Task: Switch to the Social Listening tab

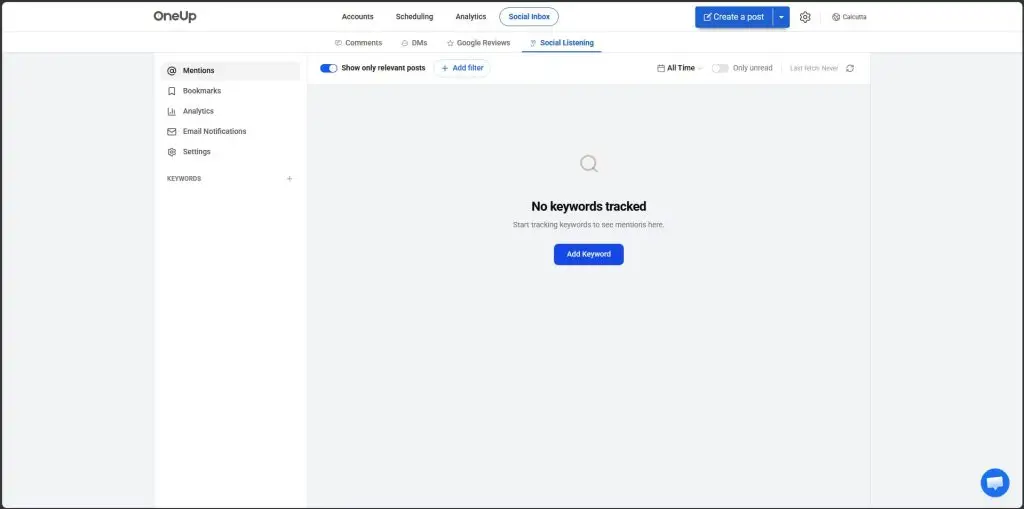Action: (x=562, y=43)
